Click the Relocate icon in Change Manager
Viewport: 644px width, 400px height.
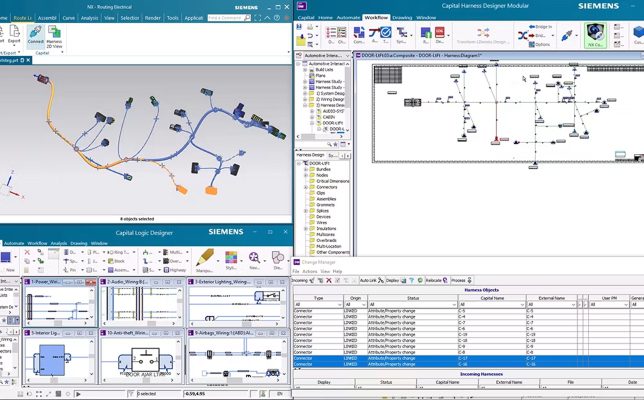pos(445,280)
